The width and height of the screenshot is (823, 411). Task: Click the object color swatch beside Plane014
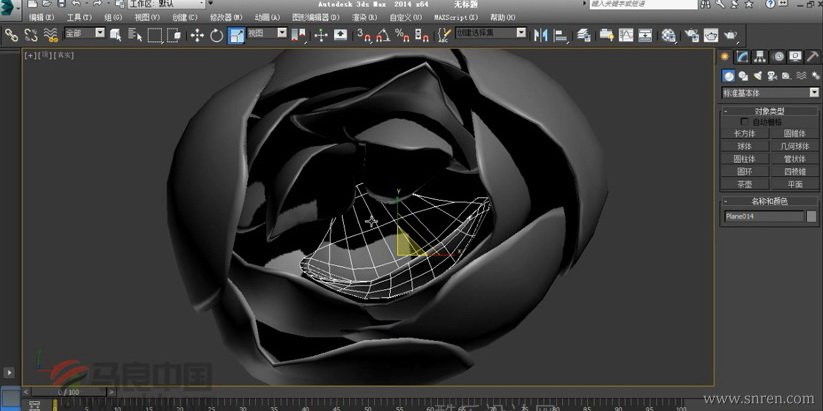pyautogui.click(x=811, y=216)
